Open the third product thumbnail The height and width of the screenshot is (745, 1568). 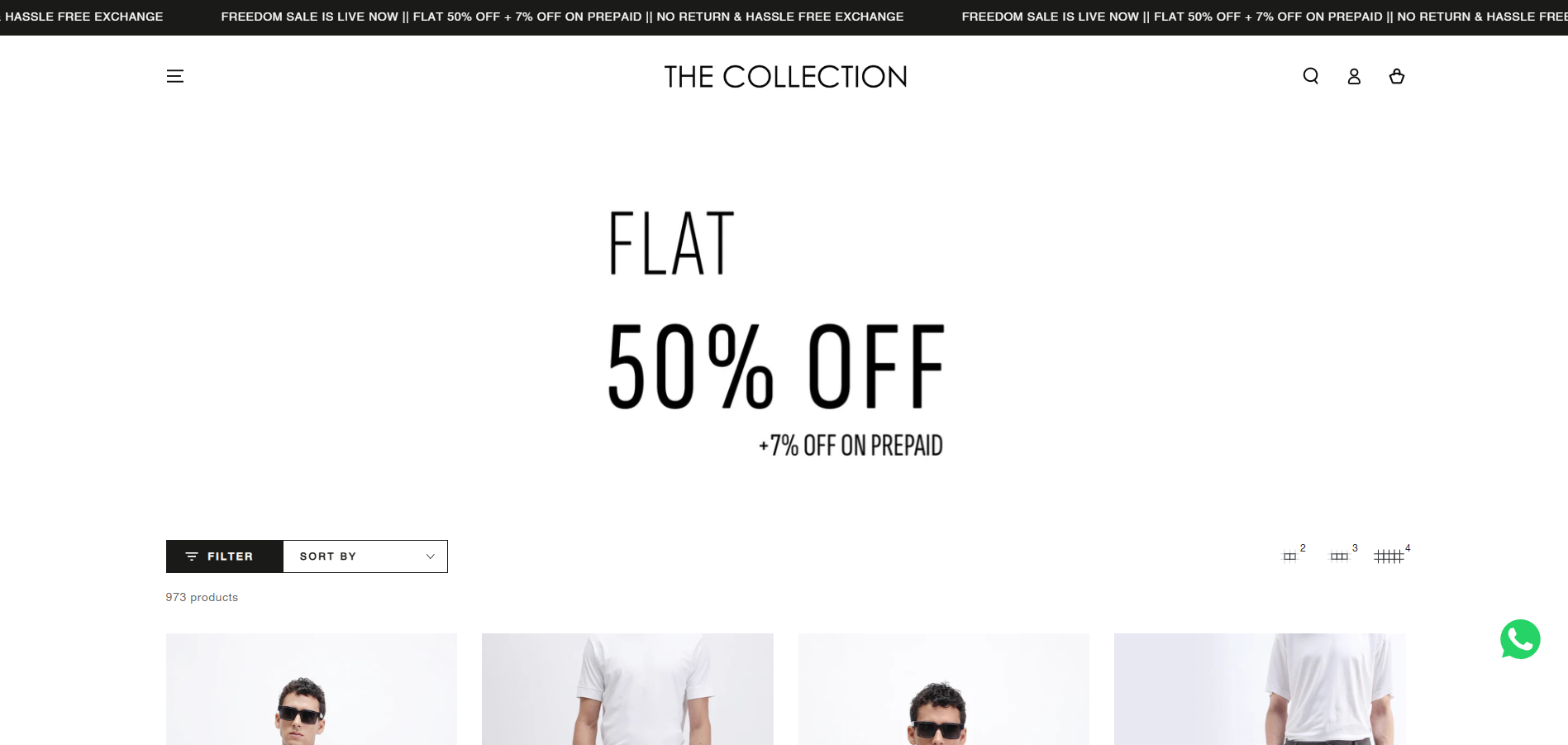pos(944,689)
